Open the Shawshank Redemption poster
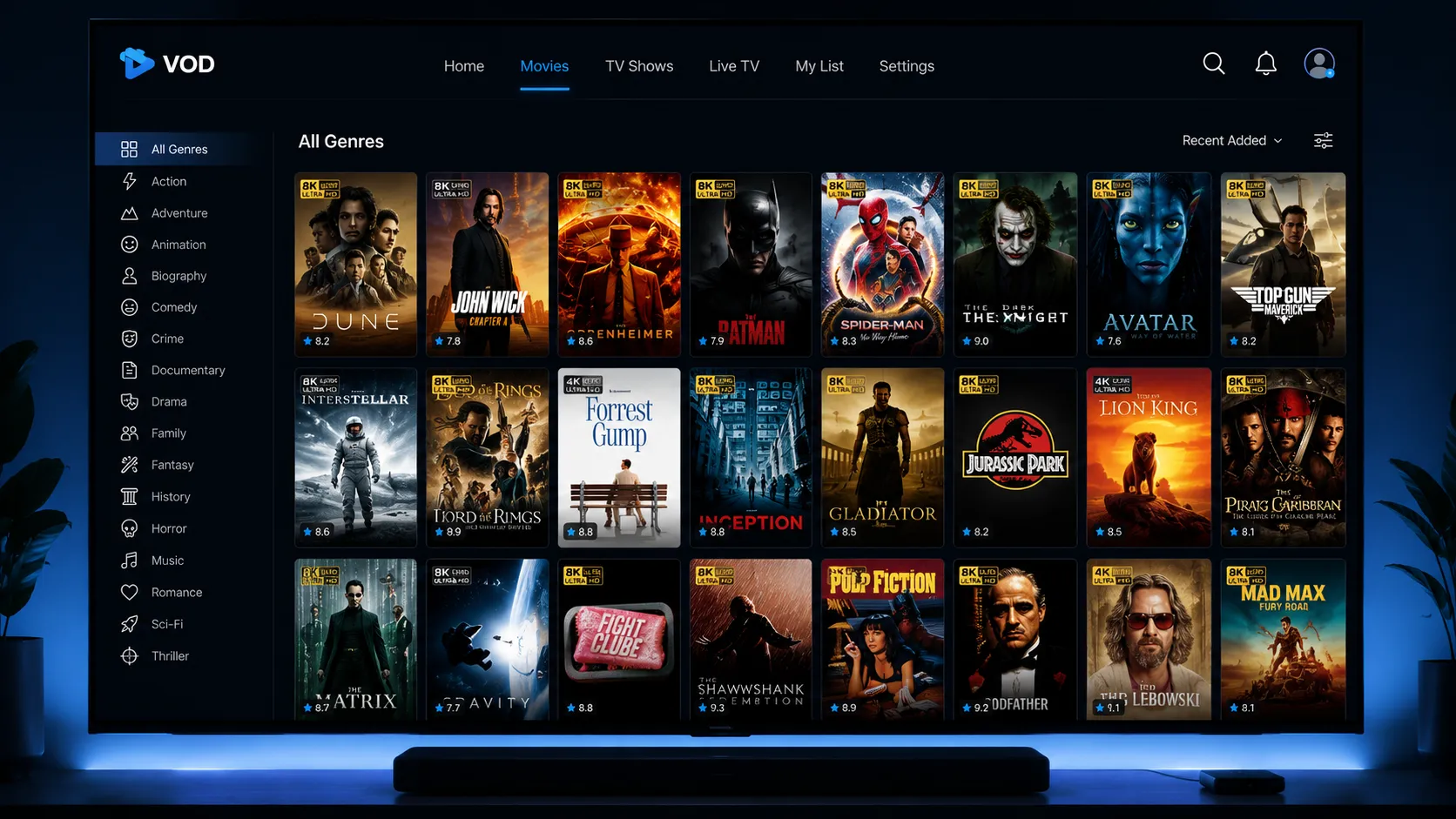The image size is (1456, 819). (751, 640)
